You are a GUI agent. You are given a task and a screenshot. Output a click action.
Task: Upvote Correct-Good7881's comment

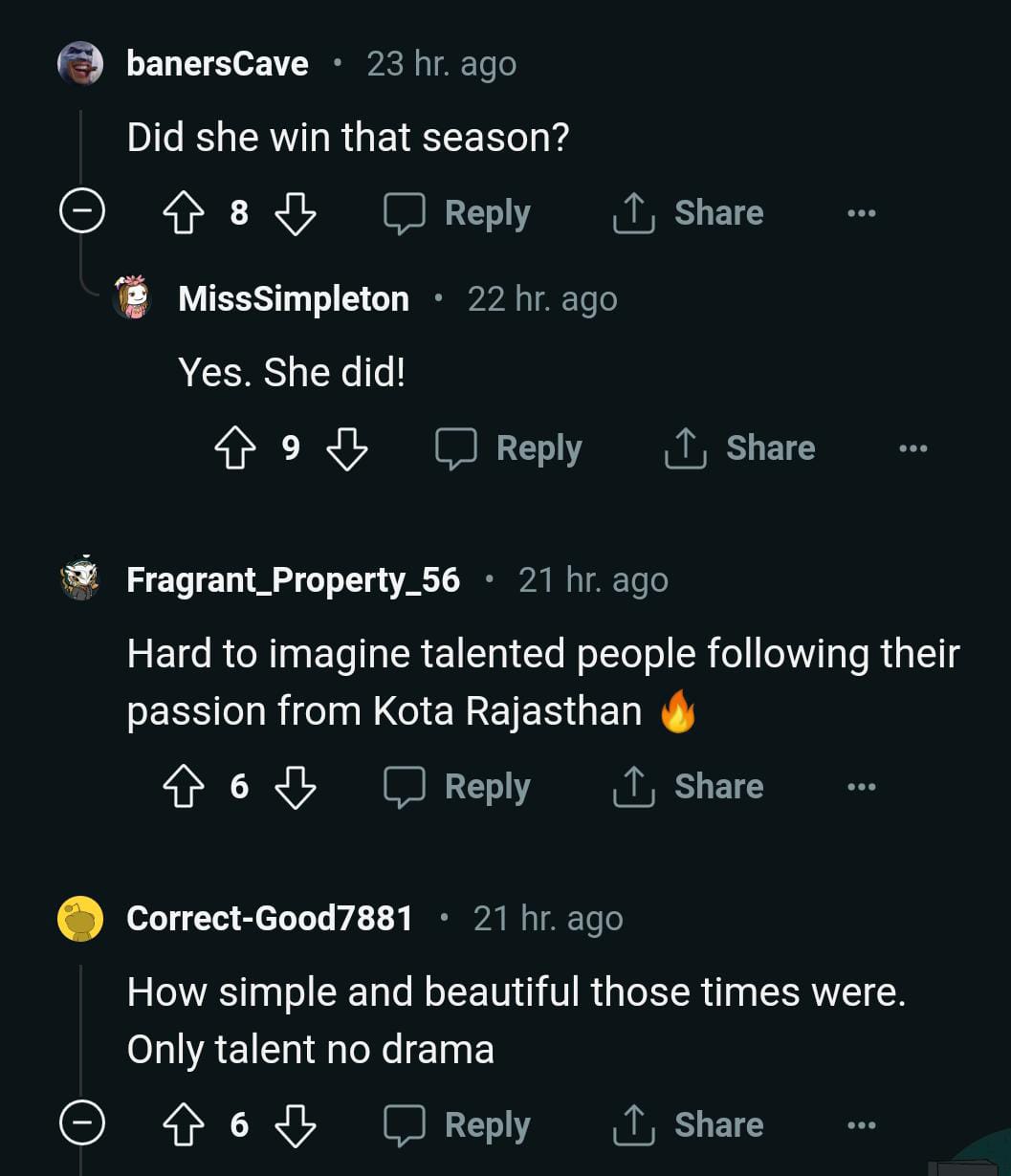[185, 1125]
